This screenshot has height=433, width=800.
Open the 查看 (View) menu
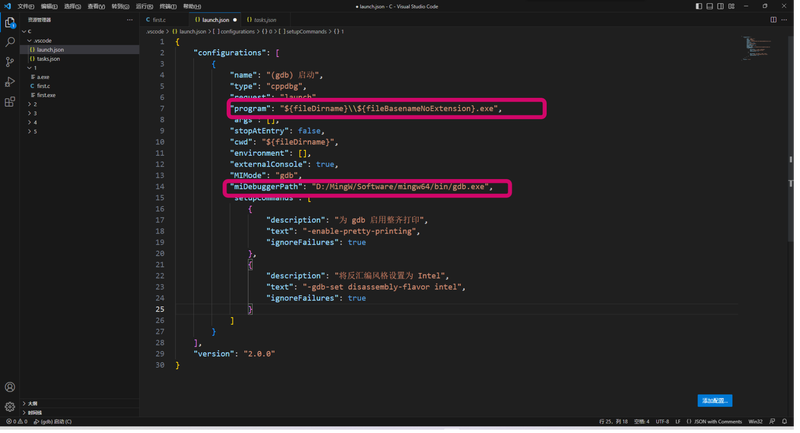pos(96,7)
